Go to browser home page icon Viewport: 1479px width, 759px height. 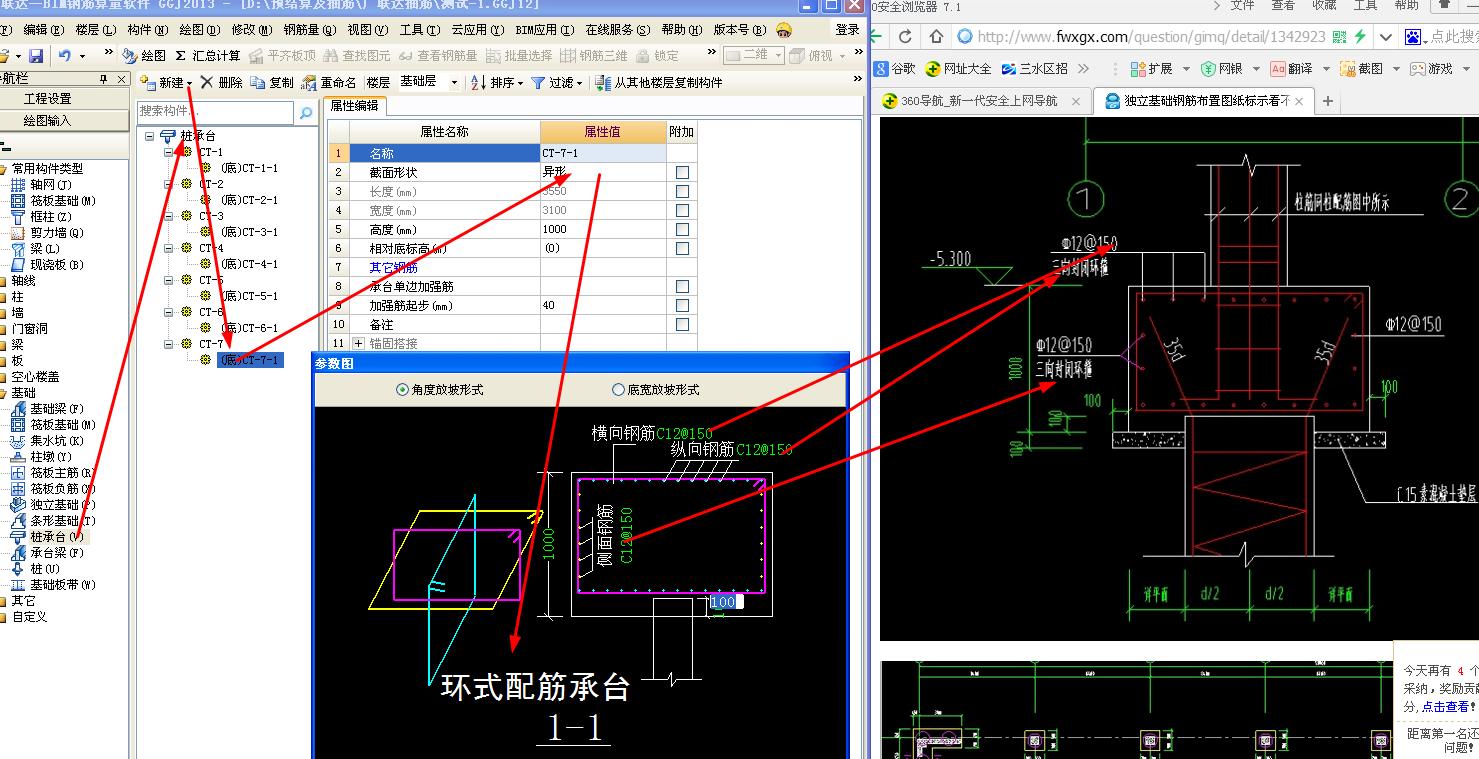936,37
